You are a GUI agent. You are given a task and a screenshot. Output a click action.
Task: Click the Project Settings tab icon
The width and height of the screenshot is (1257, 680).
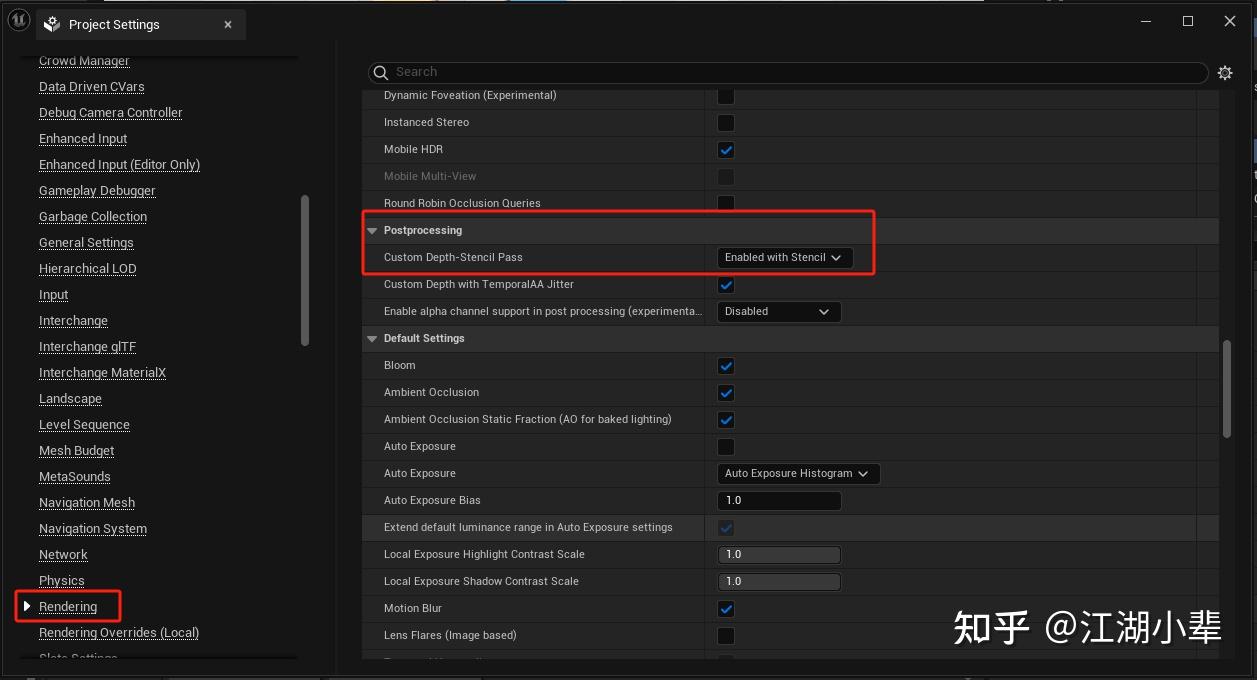pos(53,25)
